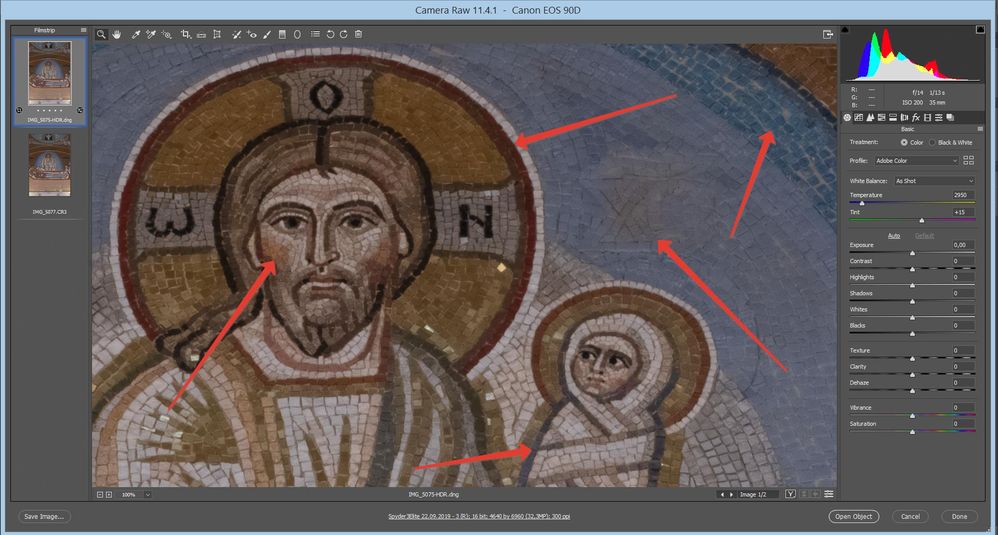Screen dimensions: 998x535
Task: Open the profile browser grid icon
Action: click(x=969, y=160)
